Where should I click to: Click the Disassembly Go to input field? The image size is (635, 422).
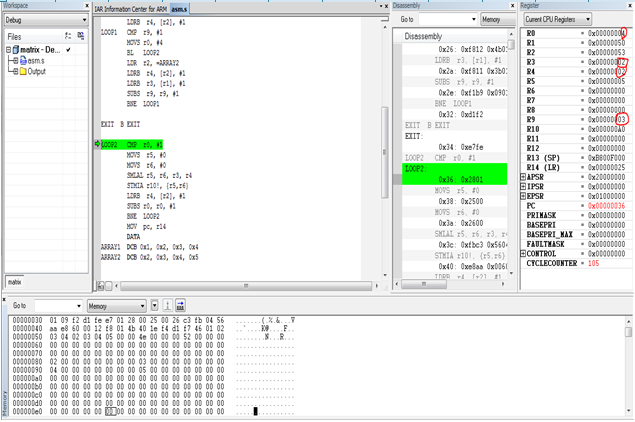tap(444, 19)
